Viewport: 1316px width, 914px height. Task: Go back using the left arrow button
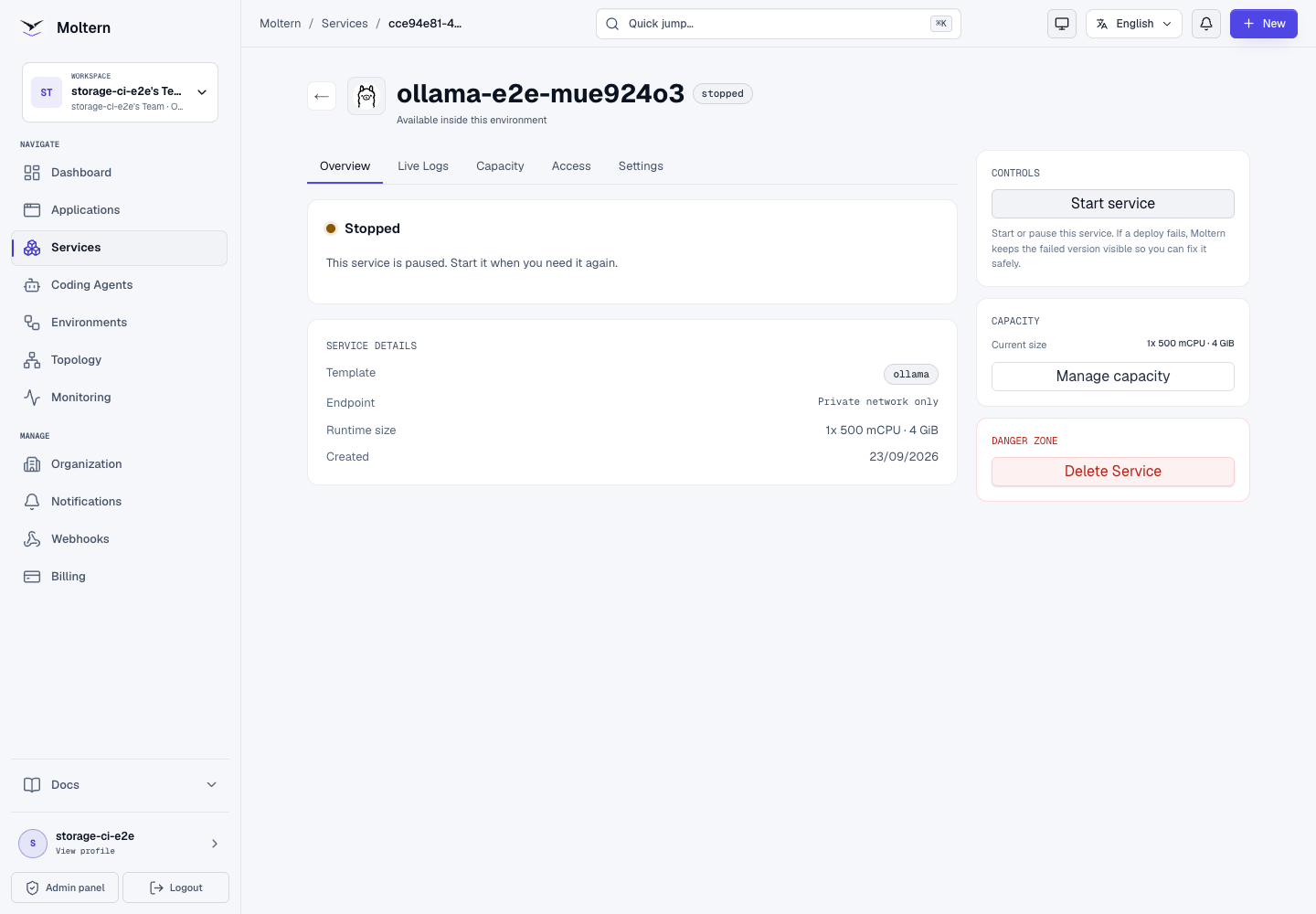(322, 96)
